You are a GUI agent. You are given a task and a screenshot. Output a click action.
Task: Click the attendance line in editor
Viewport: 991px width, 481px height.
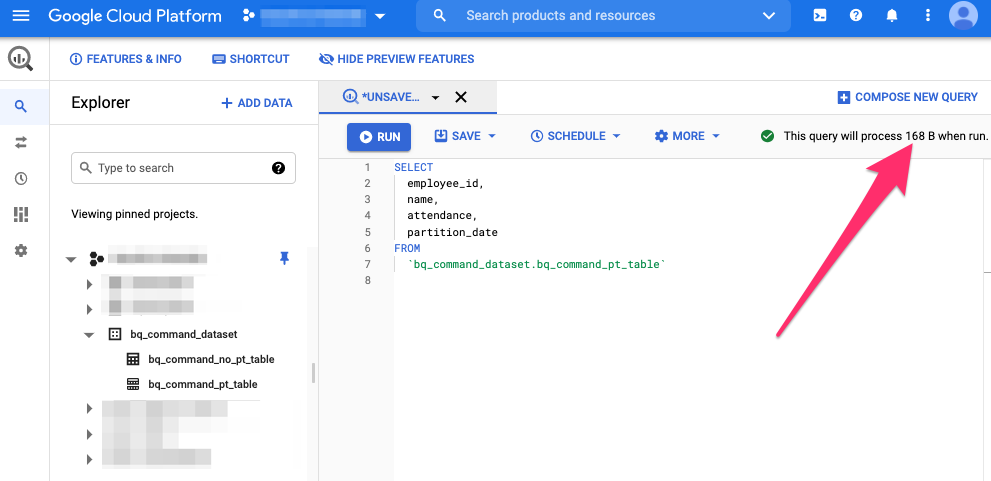point(442,216)
